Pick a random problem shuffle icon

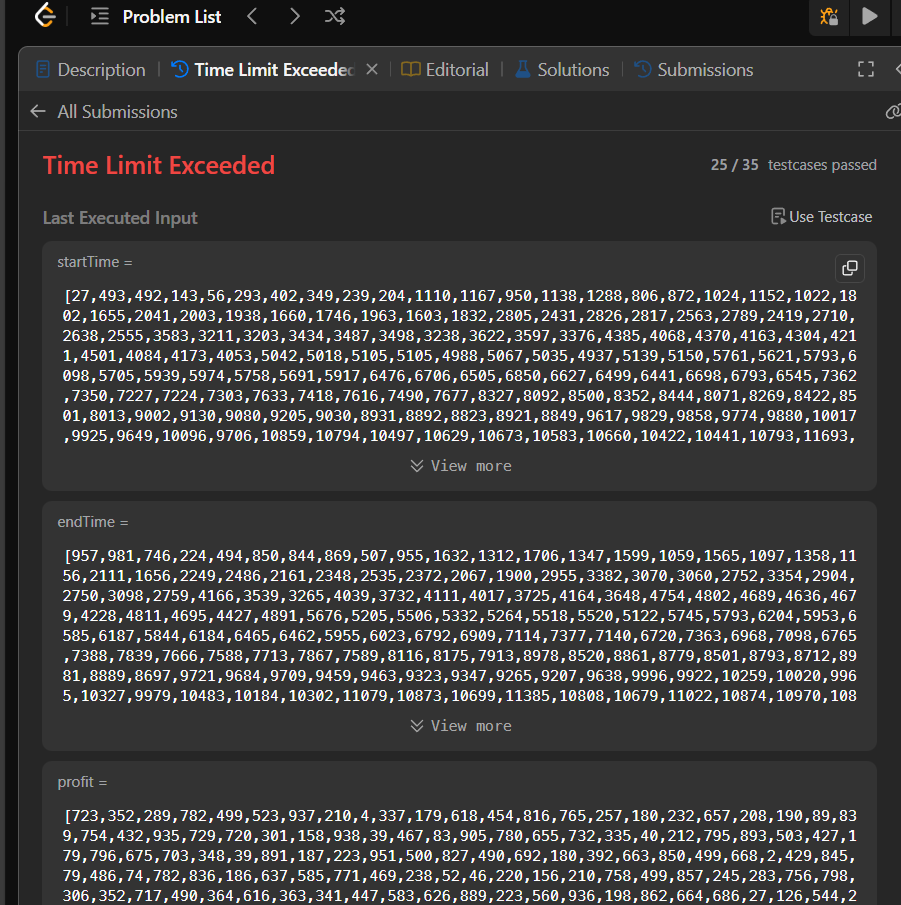coord(335,16)
